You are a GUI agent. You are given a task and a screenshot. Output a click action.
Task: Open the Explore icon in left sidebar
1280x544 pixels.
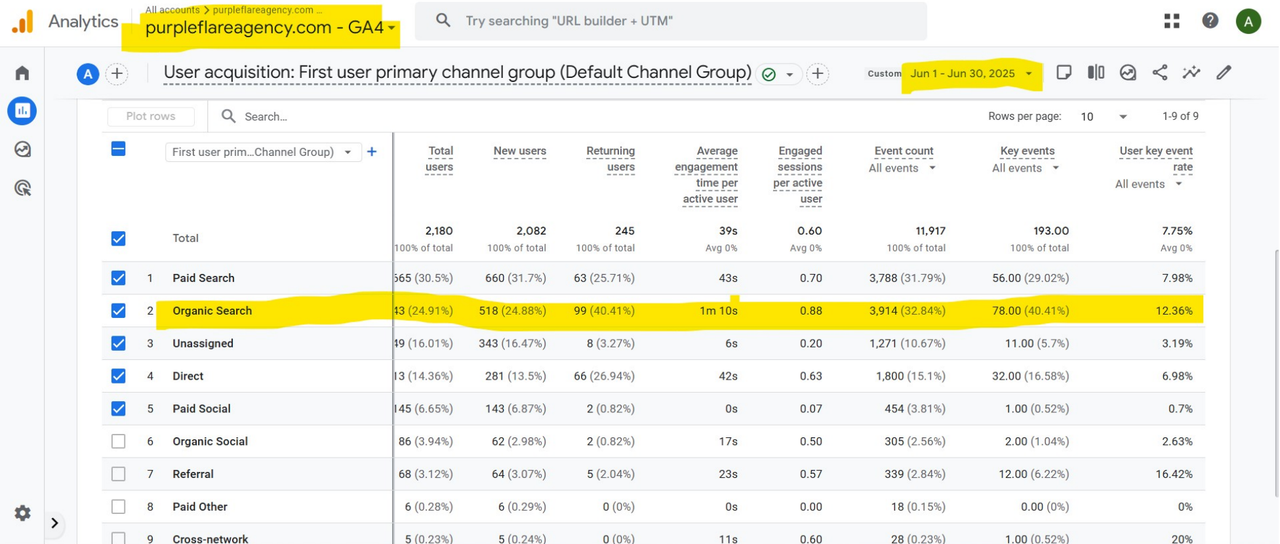pos(22,149)
